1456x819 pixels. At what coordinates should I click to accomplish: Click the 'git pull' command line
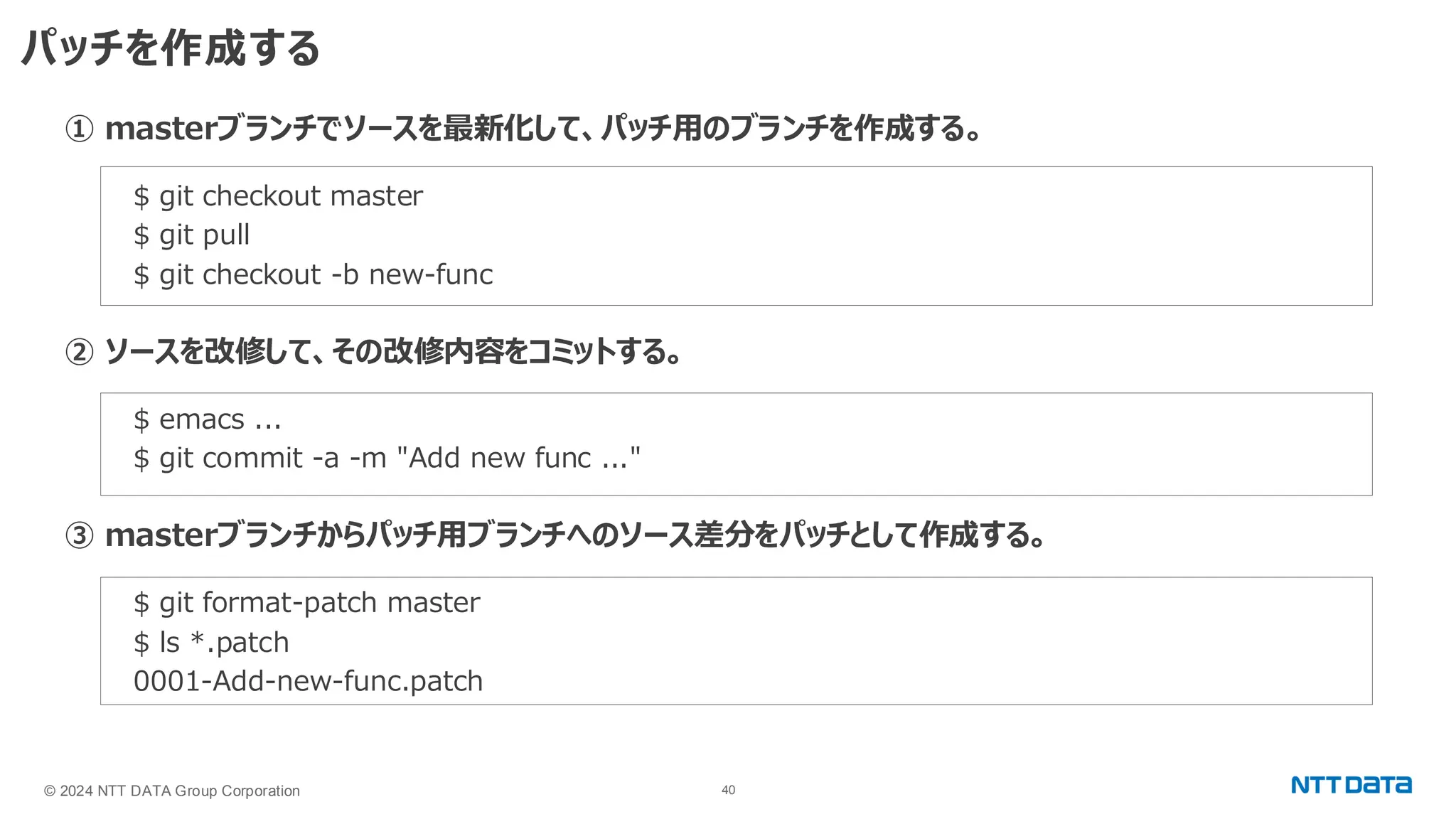click(x=191, y=235)
